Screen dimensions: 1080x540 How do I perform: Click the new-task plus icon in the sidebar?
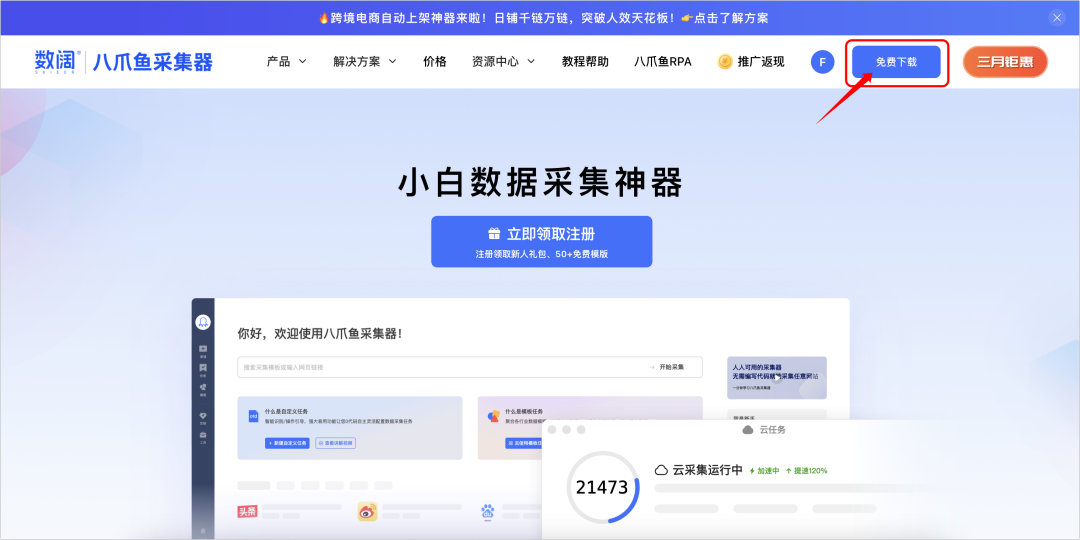[202, 351]
